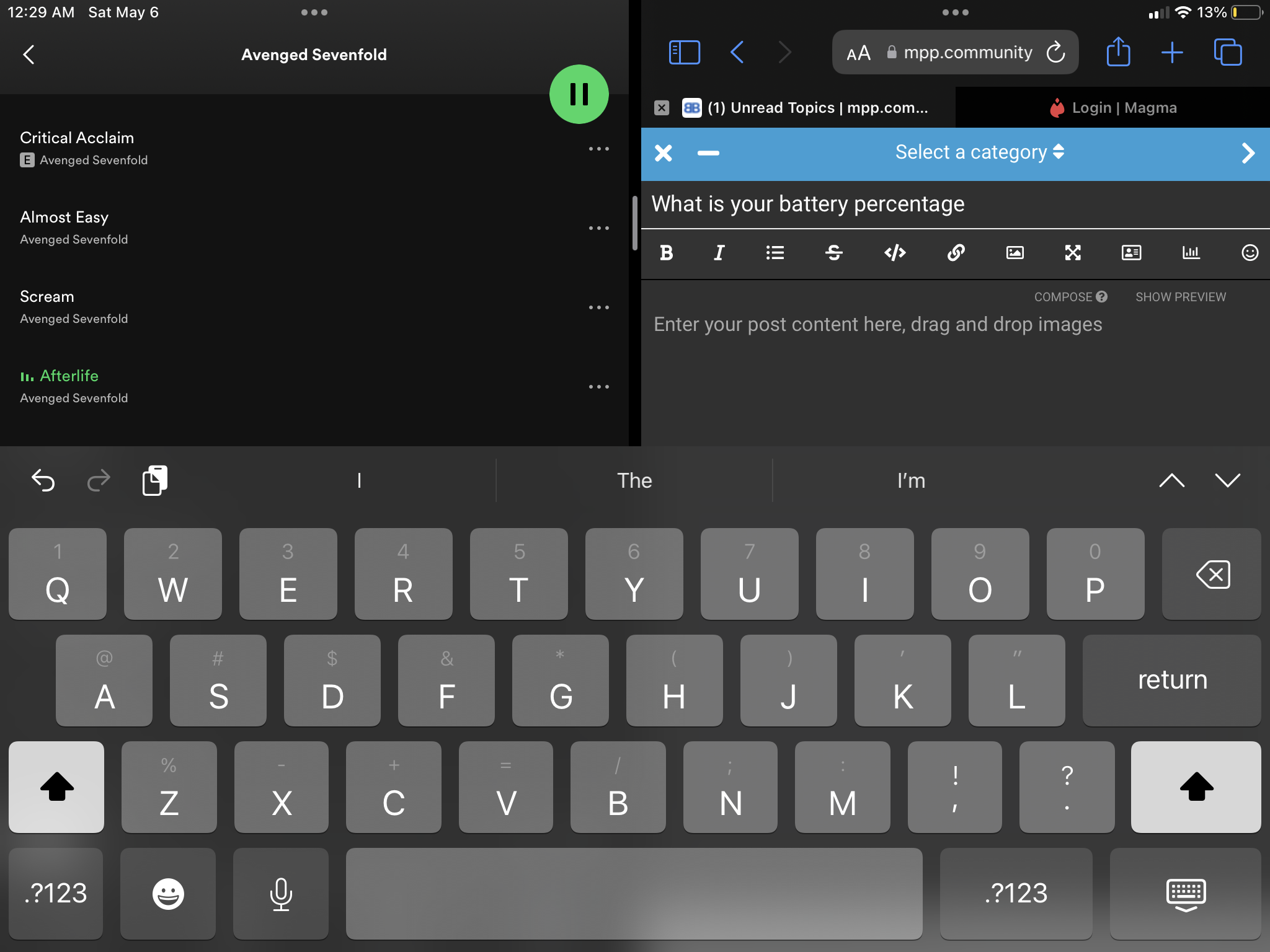Viewport: 1270px width, 952px height.
Task: Open more options for Afterlife
Action: [x=598, y=387]
